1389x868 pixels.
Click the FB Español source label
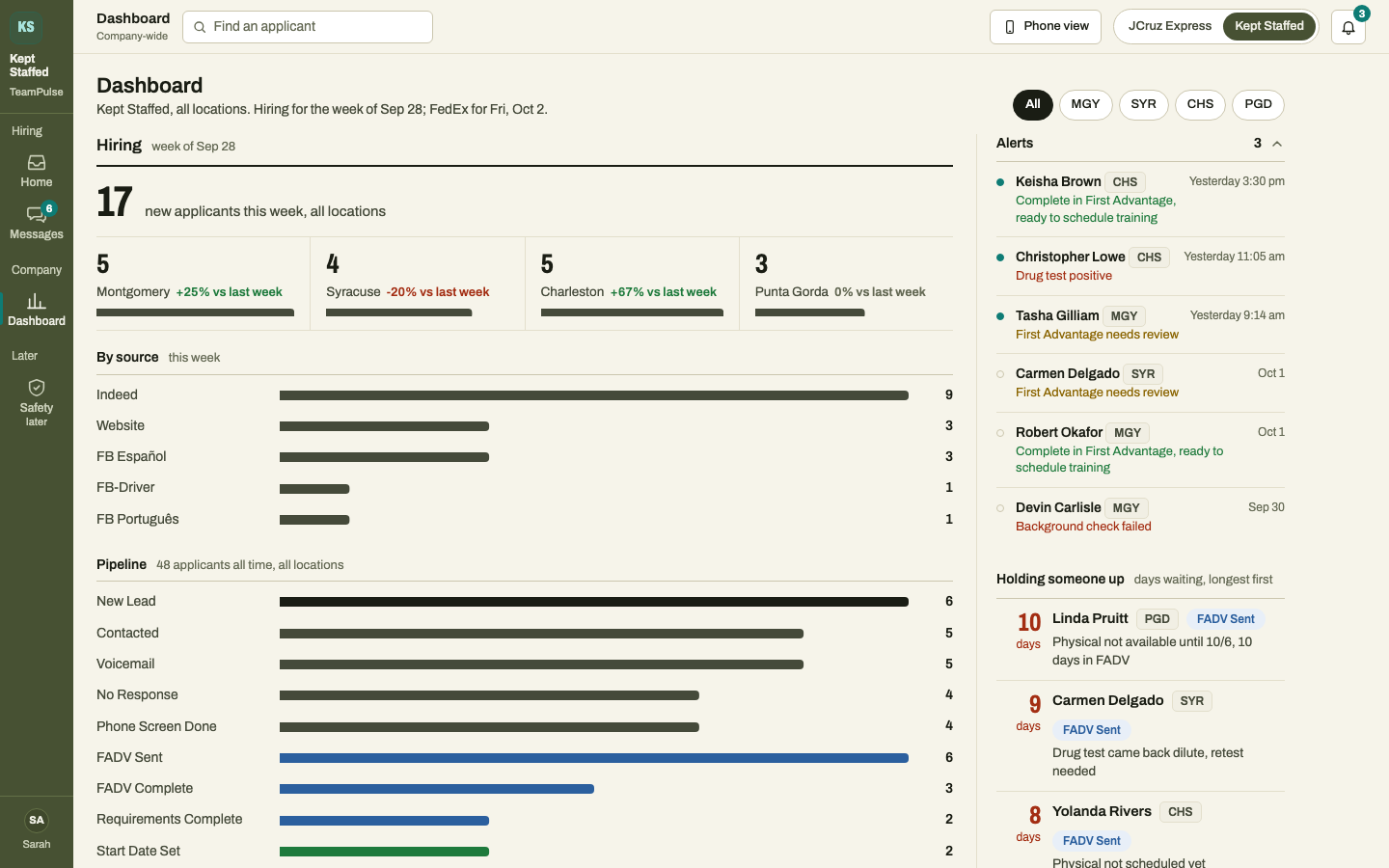pos(131,457)
